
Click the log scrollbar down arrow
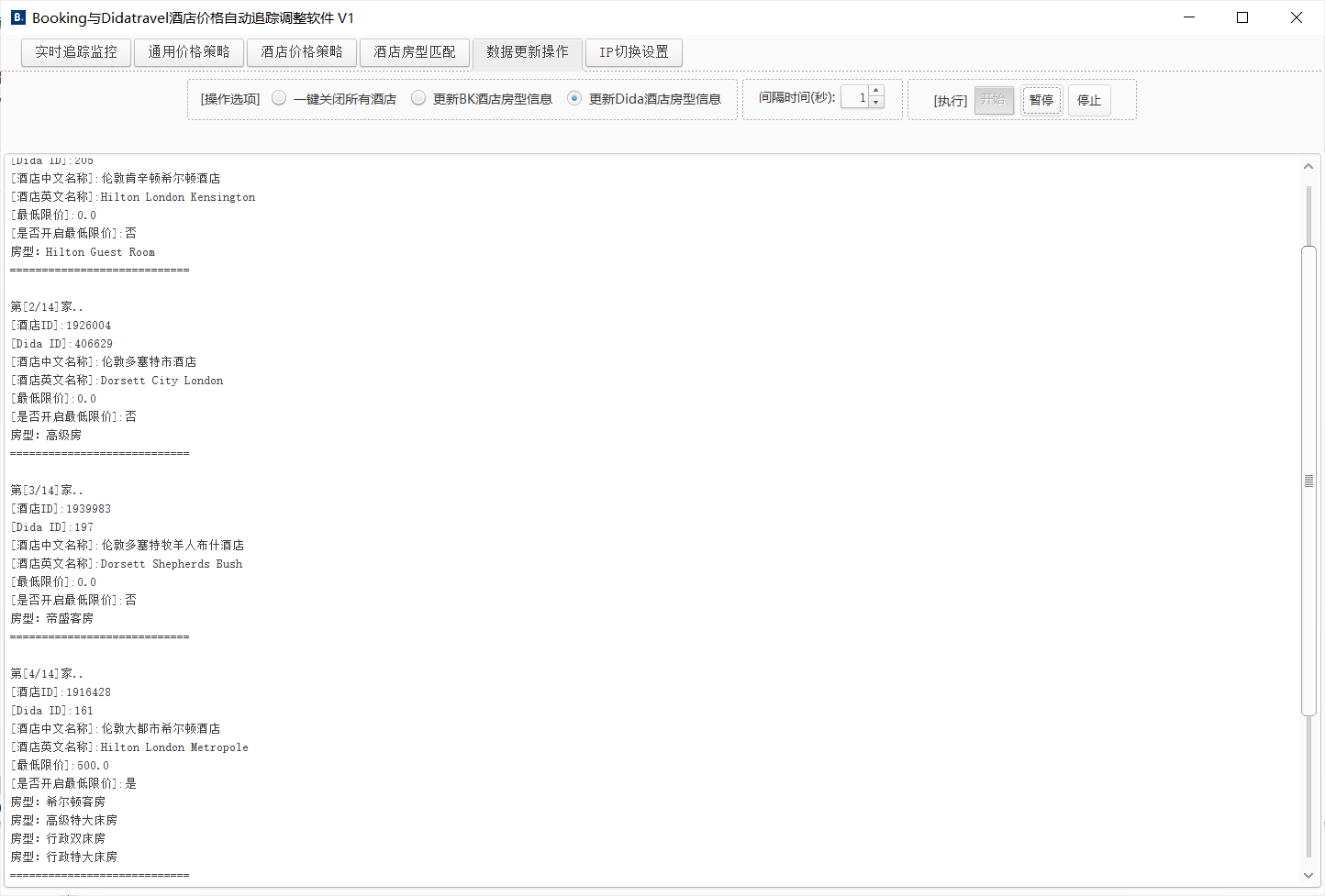[1308, 876]
